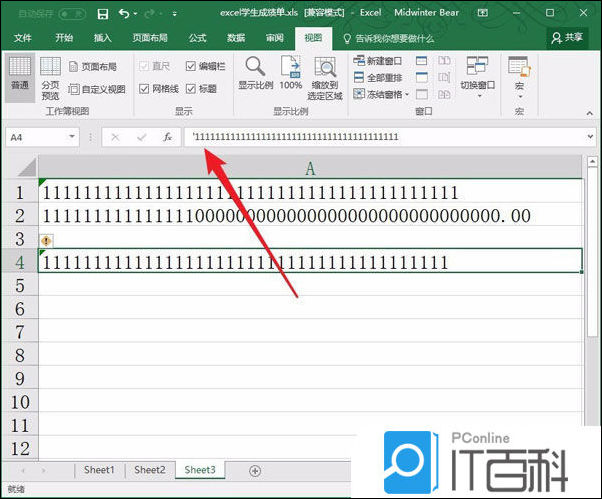Open the Undo history dropdown arrow
This screenshot has width=602, height=499.
click(136, 15)
